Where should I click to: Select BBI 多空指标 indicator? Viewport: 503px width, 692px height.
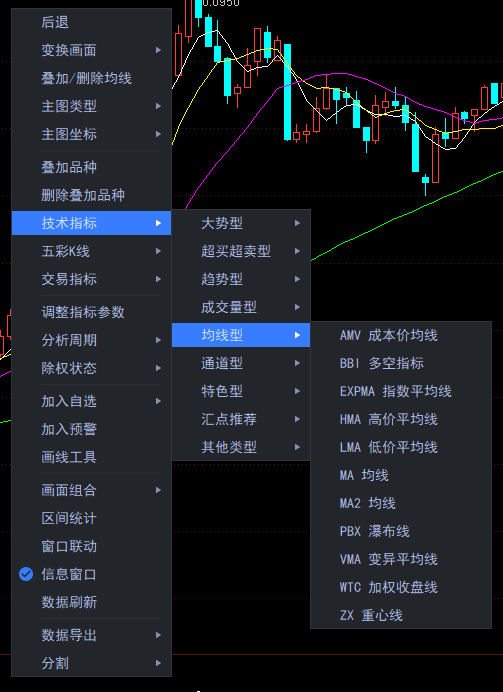[x=401, y=363]
